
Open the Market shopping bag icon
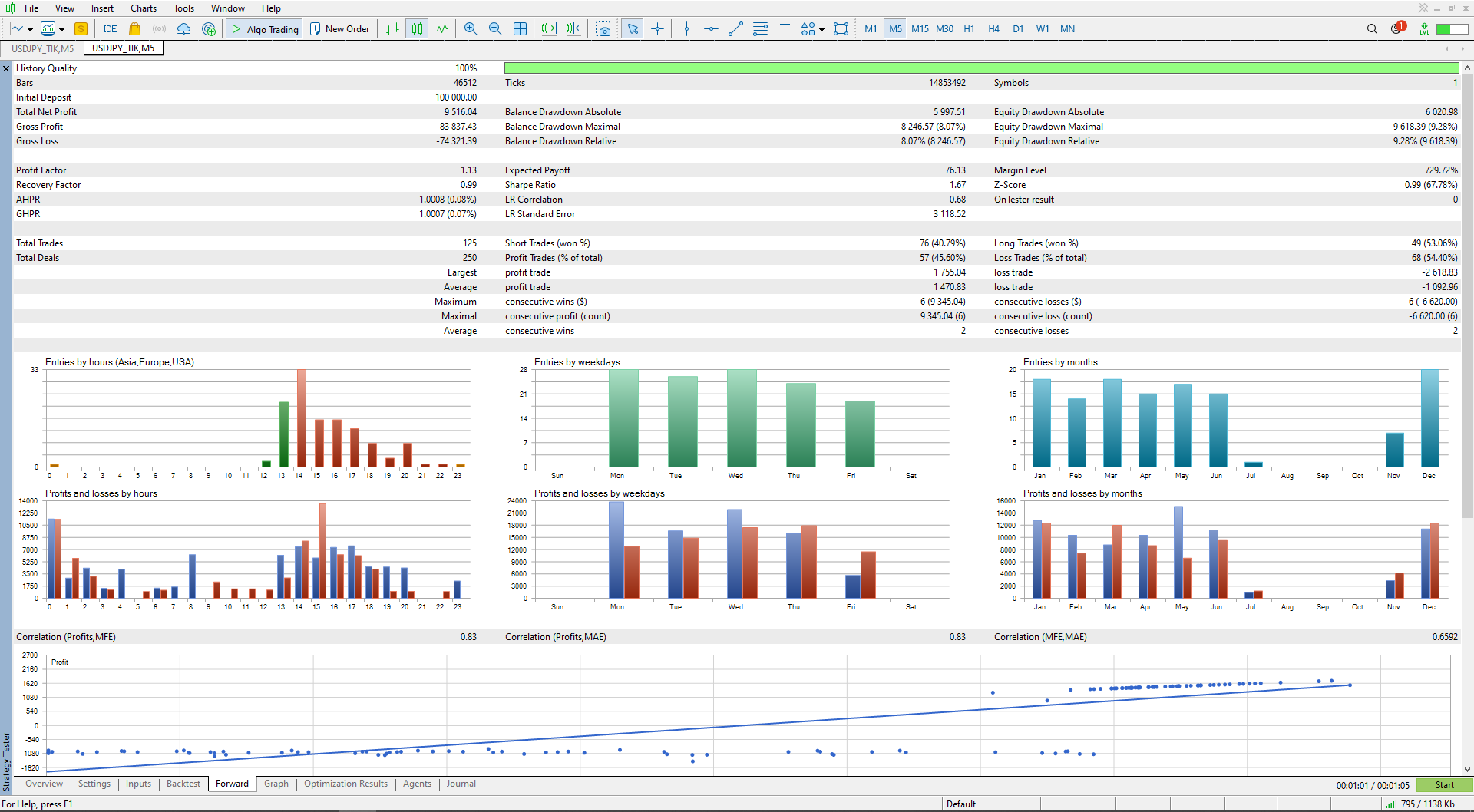tap(134, 29)
